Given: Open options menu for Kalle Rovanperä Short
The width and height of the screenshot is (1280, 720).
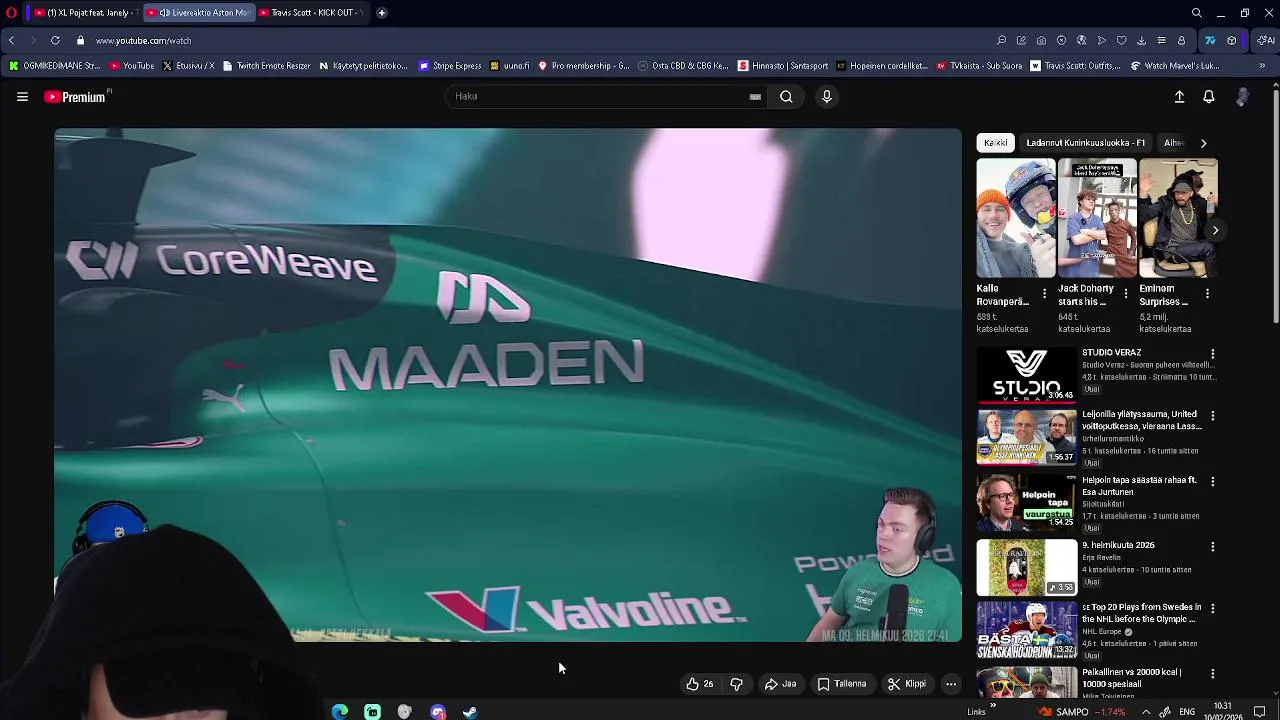Looking at the screenshot, I should pos(1045,294).
